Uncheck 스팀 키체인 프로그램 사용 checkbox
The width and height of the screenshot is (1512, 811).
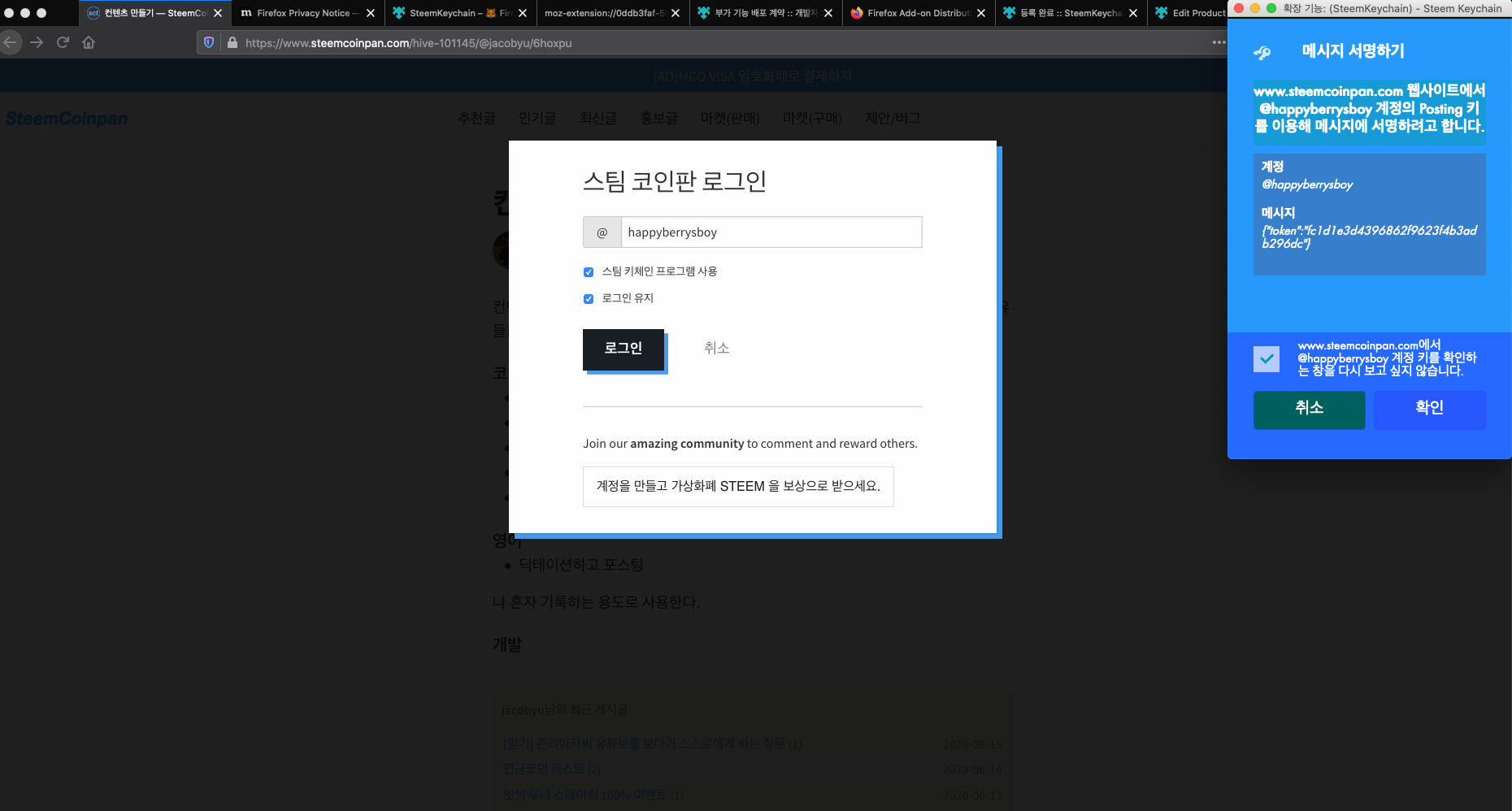point(589,272)
